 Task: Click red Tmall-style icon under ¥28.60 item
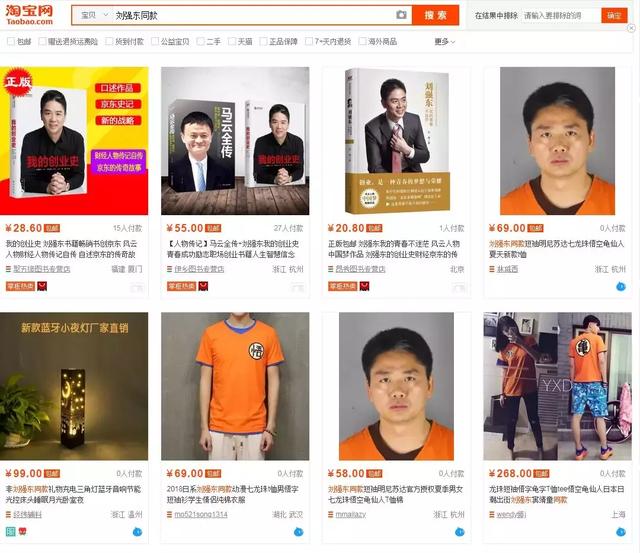[x=42, y=286]
